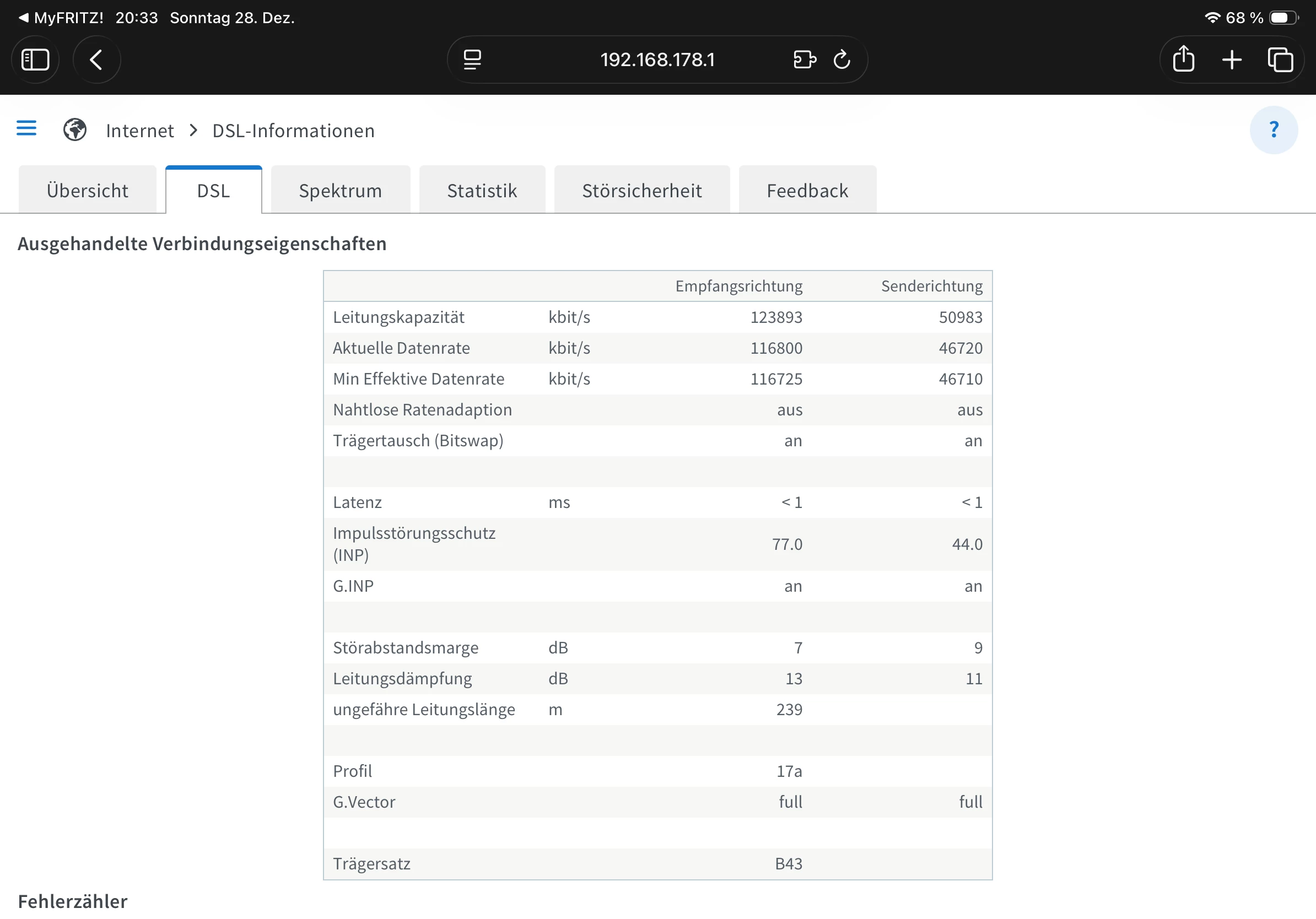Open the help question mark button

[1273, 130]
